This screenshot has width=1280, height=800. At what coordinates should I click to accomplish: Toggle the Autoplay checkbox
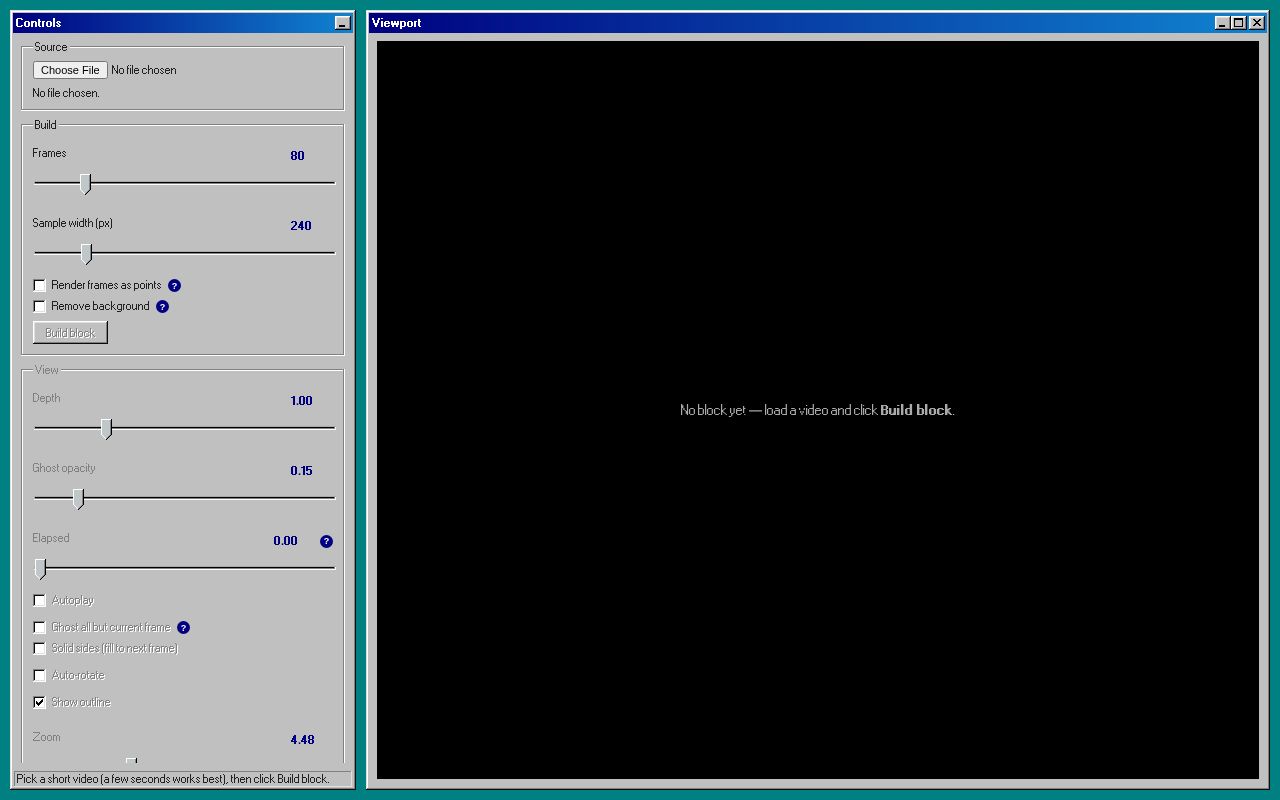[x=40, y=601]
